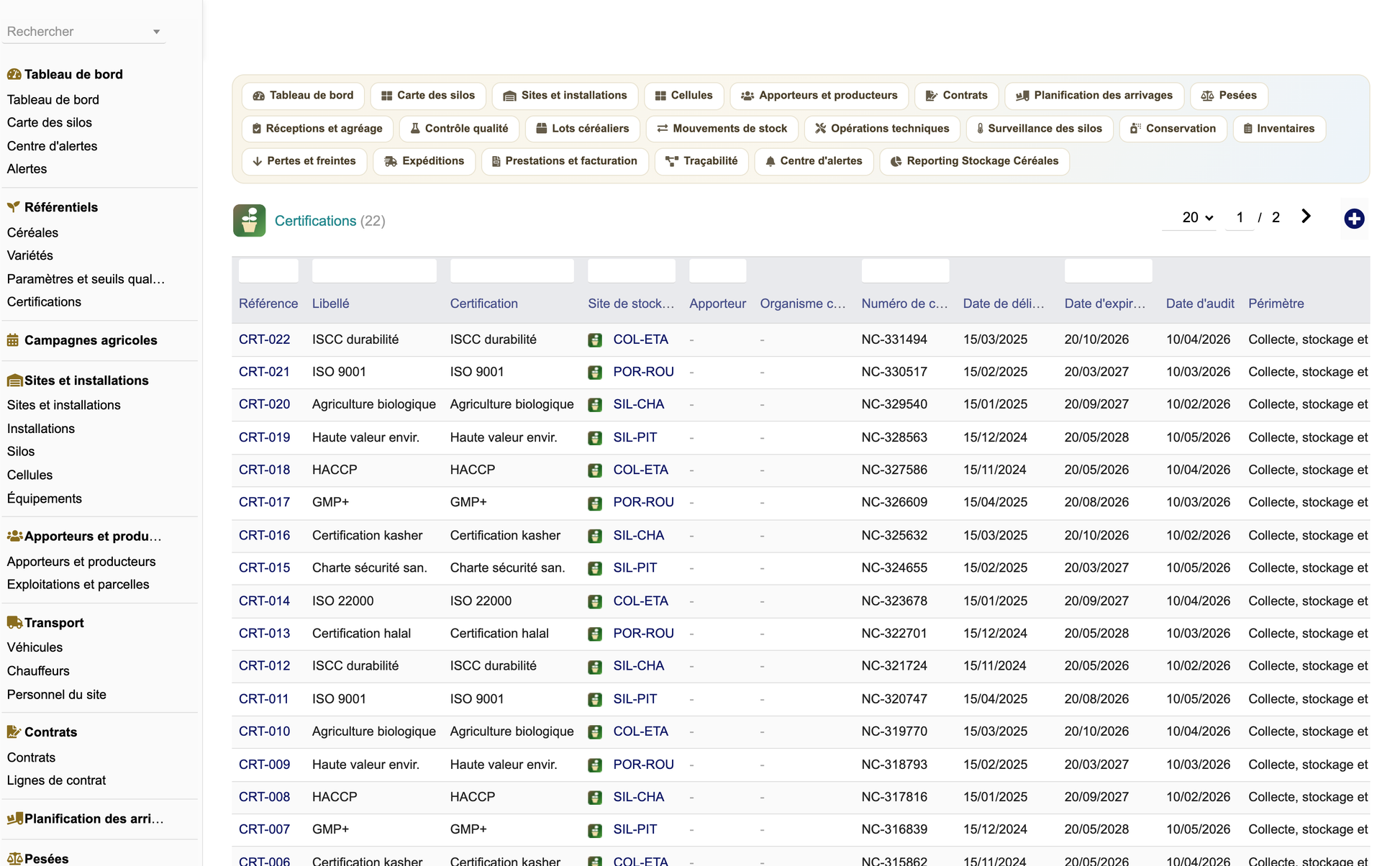Screen dimensions: 1400x866
Task: Click the site icon in CRT-019 row
Action: pyautogui.click(x=595, y=438)
